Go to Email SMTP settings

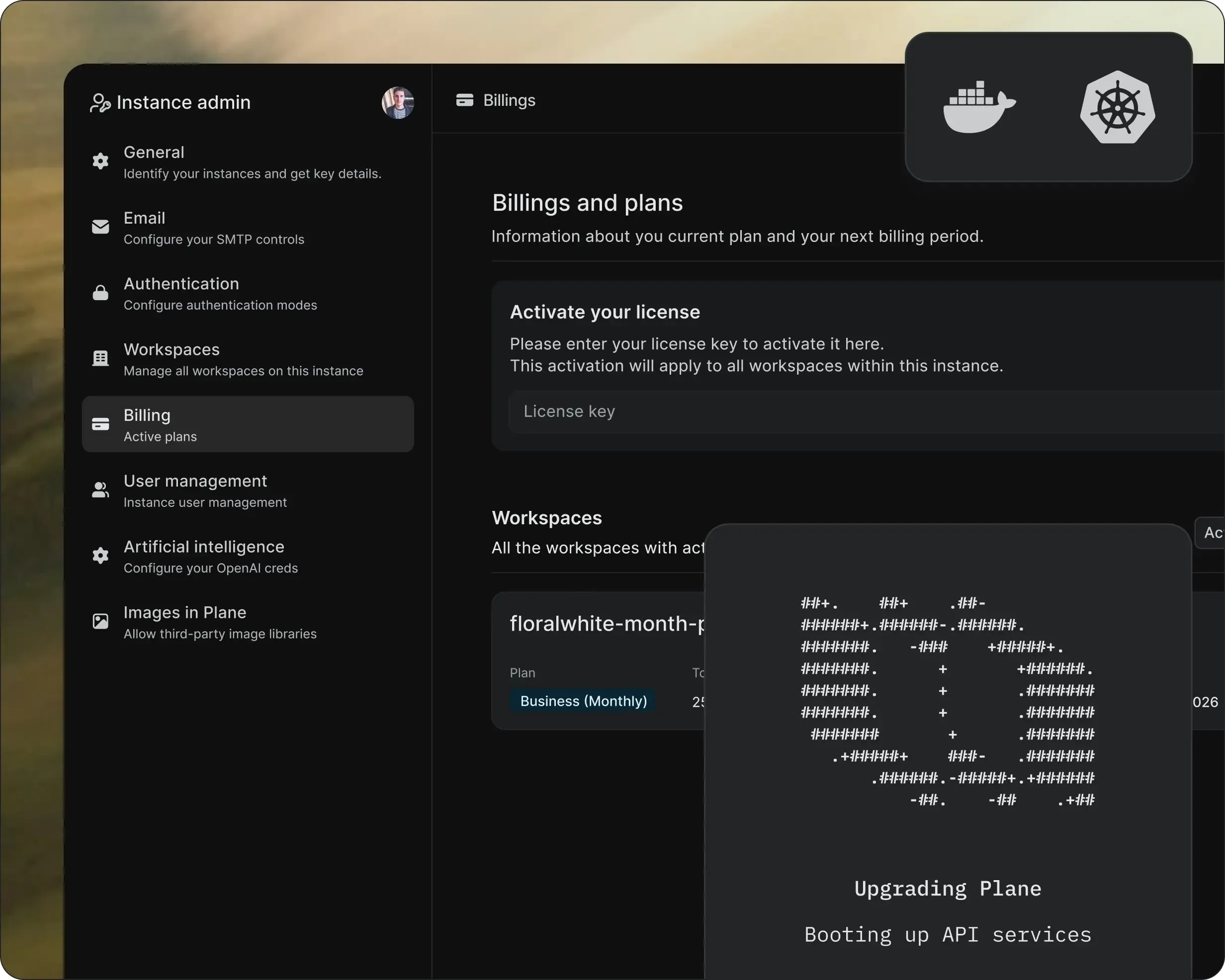pos(248,227)
